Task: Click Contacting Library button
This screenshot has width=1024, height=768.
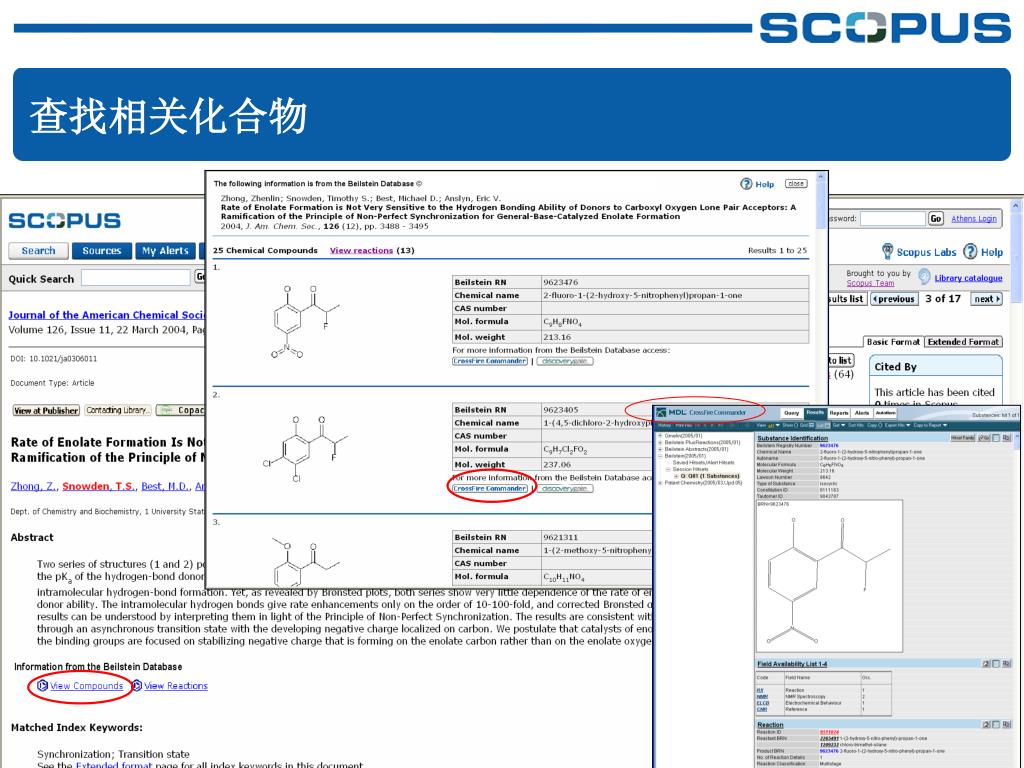Action: pyautogui.click(x=118, y=410)
